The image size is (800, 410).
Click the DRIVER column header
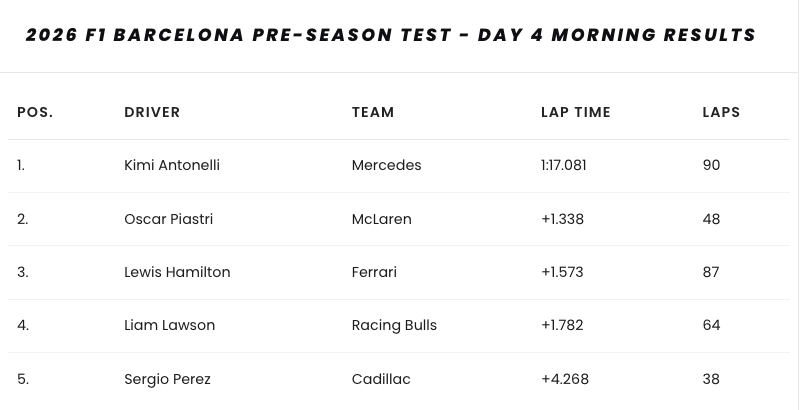click(152, 112)
